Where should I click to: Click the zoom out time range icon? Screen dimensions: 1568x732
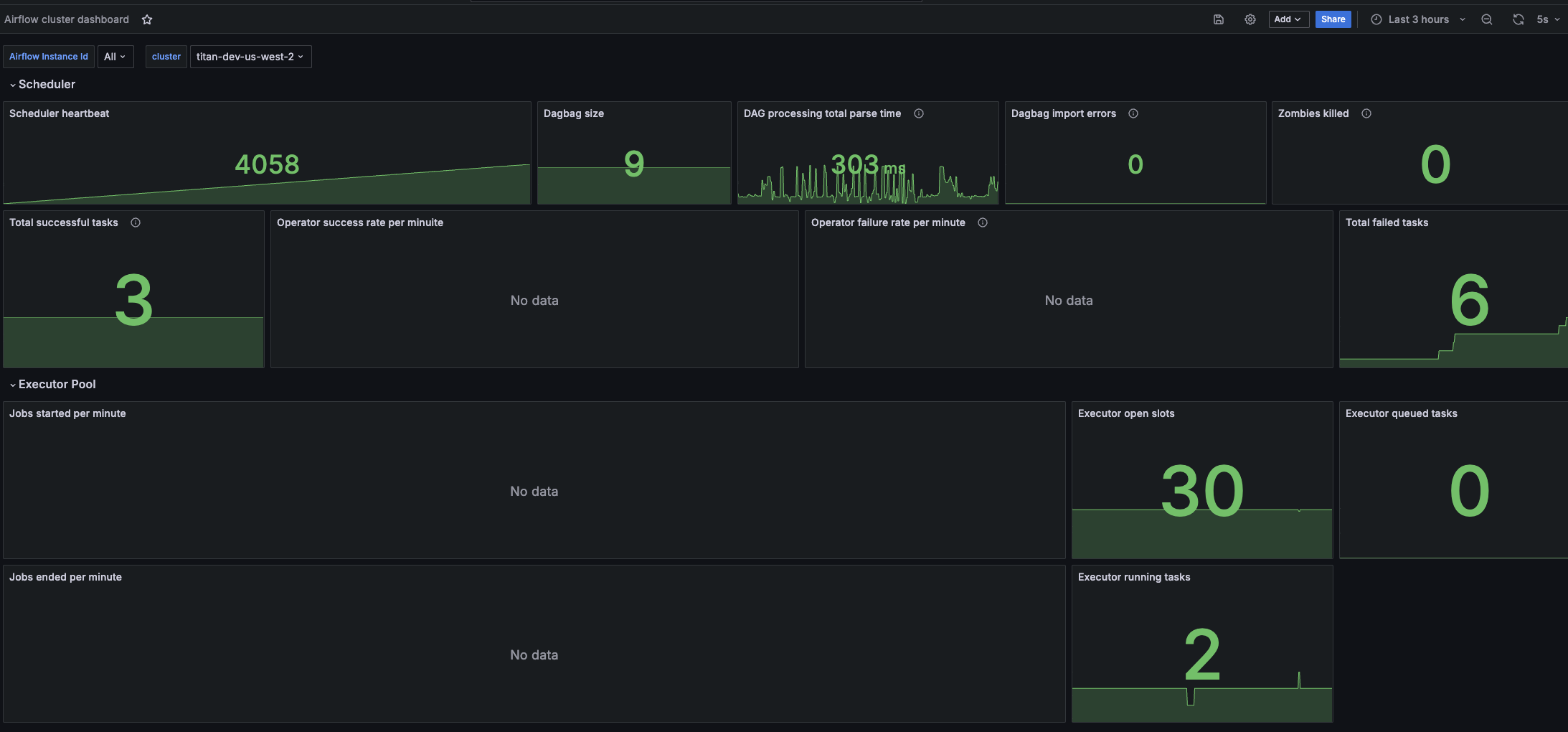(x=1487, y=19)
